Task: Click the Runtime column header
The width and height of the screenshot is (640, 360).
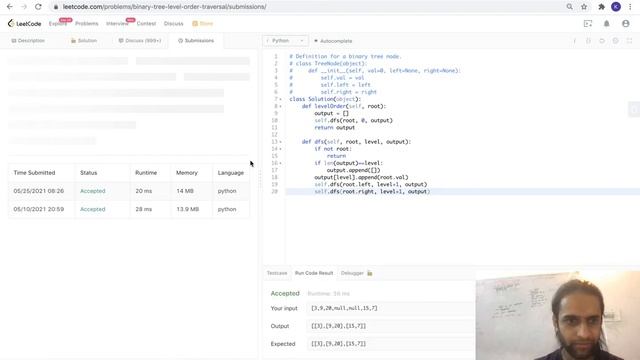Action: [146, 173]
